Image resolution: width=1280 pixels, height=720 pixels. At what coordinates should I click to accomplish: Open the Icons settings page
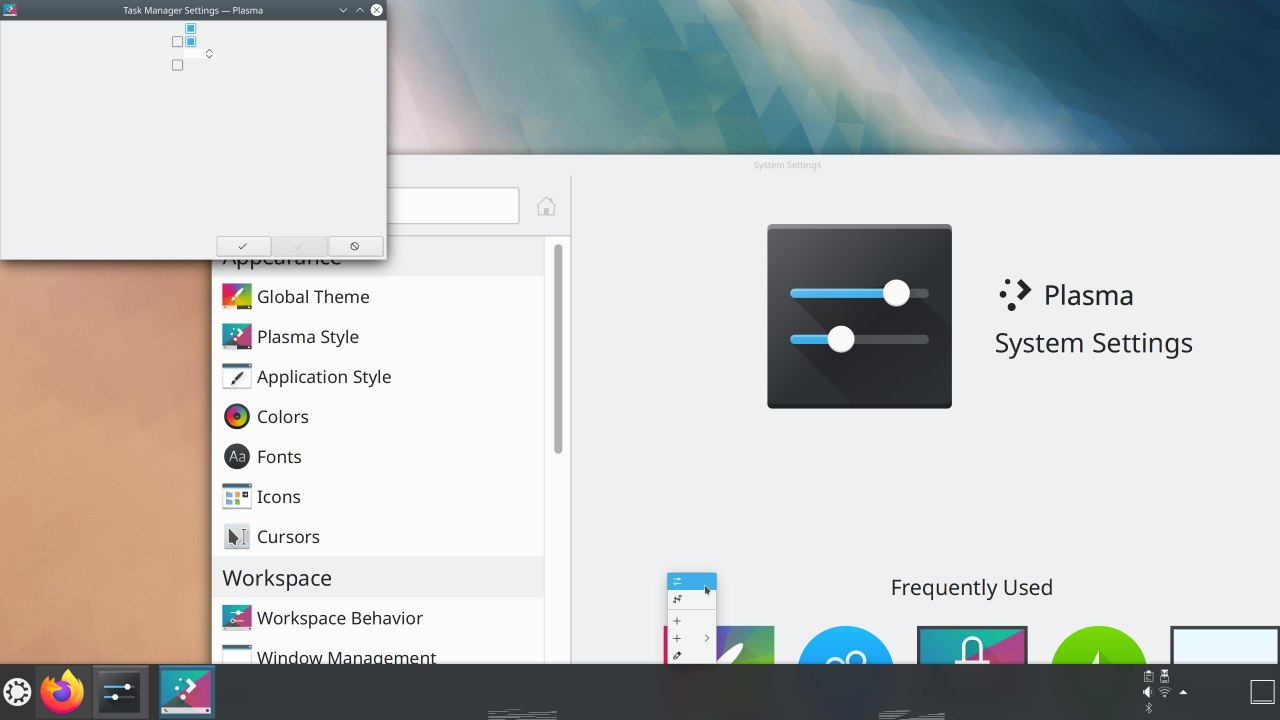pyautogui.click(x=378, y=497)
